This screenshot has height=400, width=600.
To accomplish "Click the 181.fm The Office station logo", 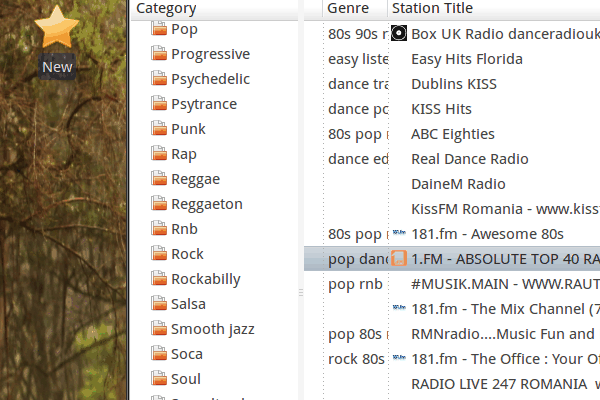I will 399,359.
